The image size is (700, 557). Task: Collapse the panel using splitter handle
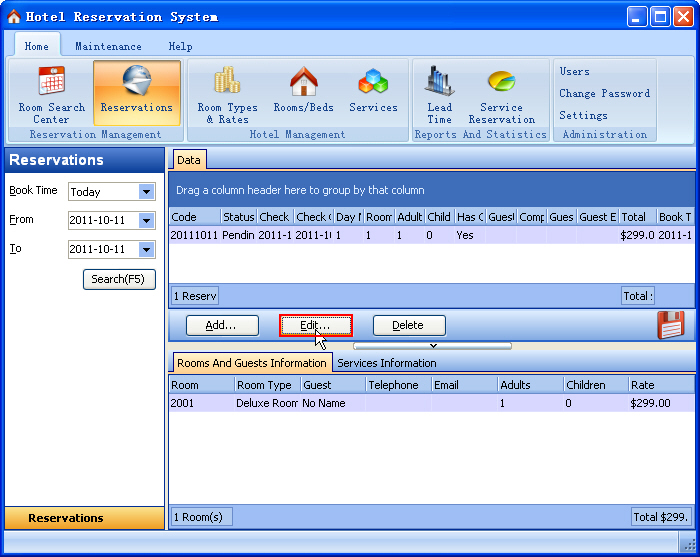(432, 346)
